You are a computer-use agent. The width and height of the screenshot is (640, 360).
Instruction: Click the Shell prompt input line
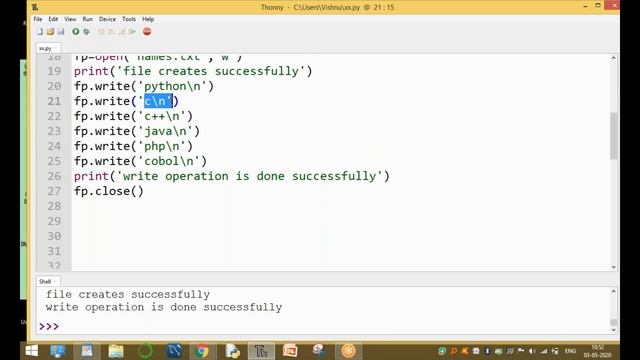(x=322, y=327)
